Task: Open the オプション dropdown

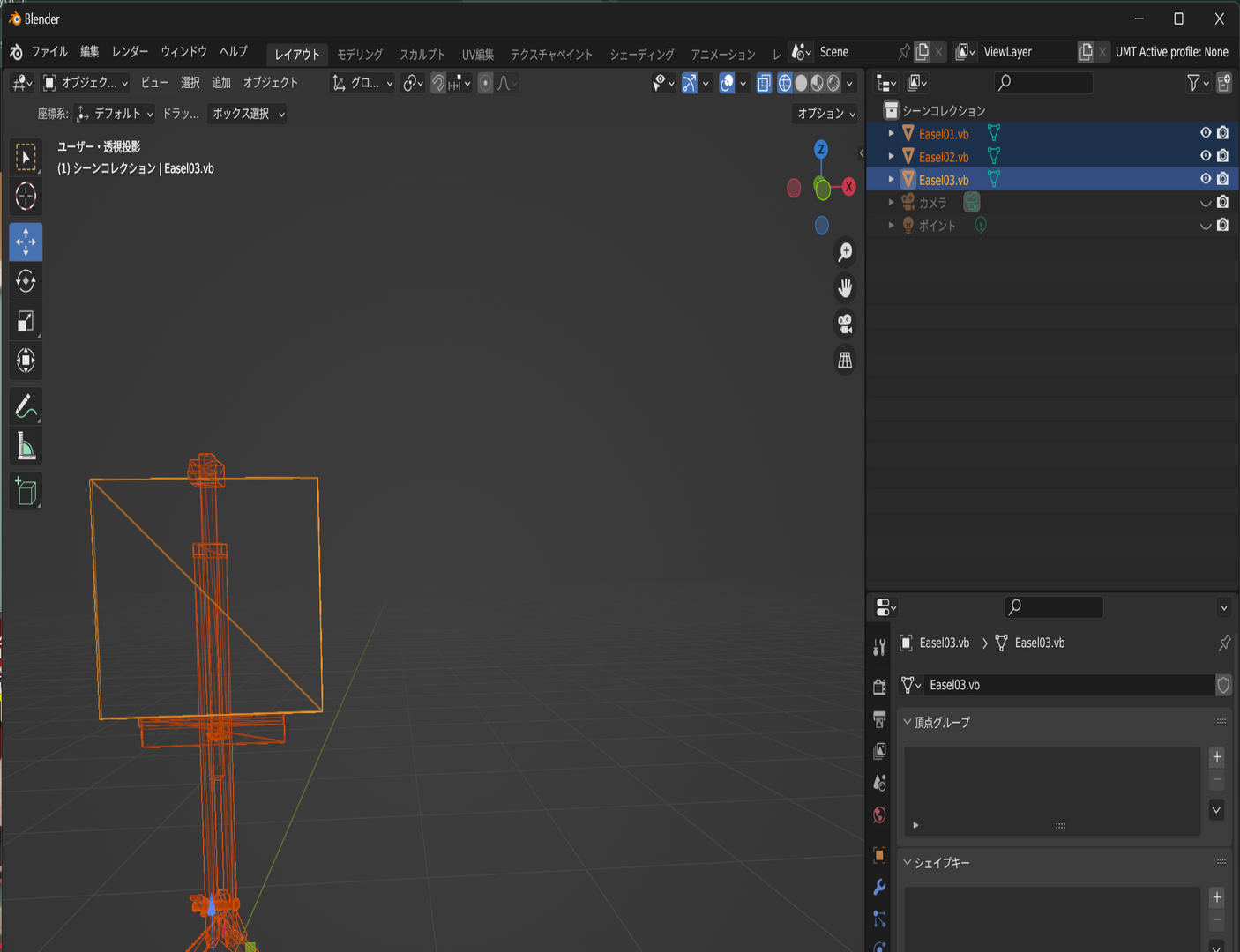Action: coord(825,114)
